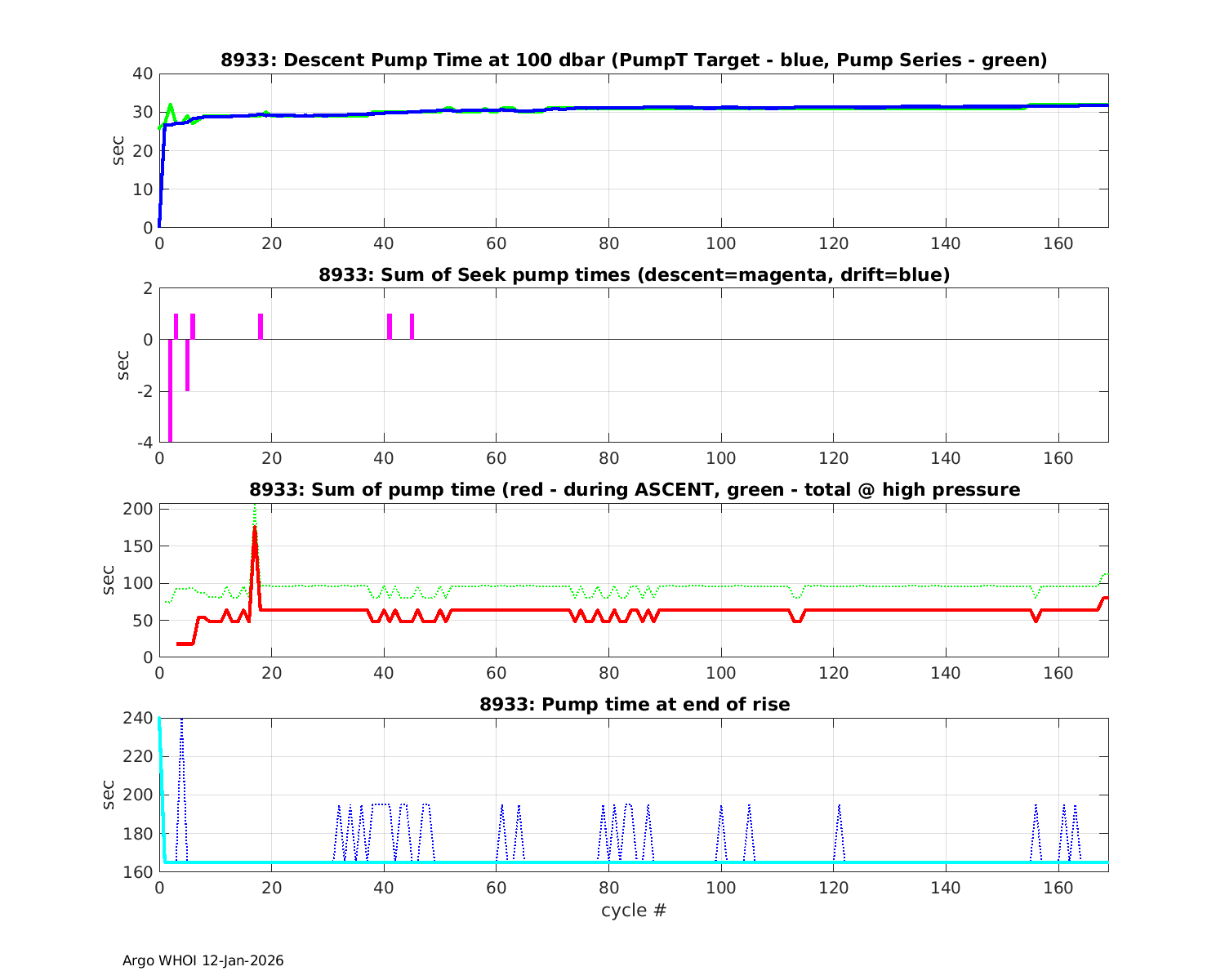This screenshot has width=1225, height=980.
Task: Click the 150 y-axis tick label
Action: tap(140, 546)
